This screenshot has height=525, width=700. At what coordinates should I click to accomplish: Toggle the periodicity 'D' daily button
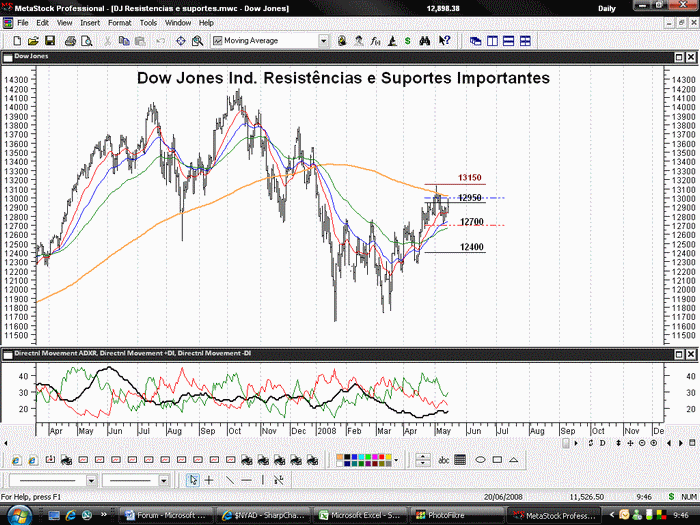[603, 443]
